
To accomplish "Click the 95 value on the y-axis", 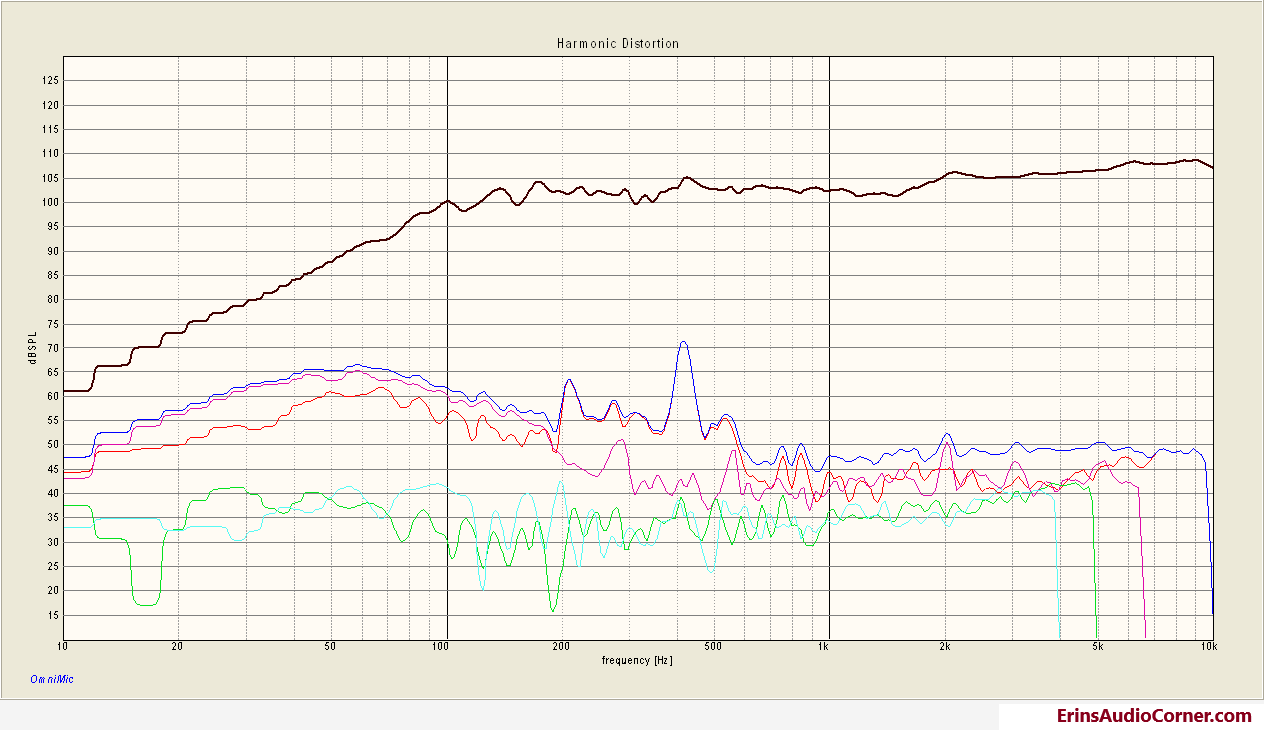I will [54, 226].
